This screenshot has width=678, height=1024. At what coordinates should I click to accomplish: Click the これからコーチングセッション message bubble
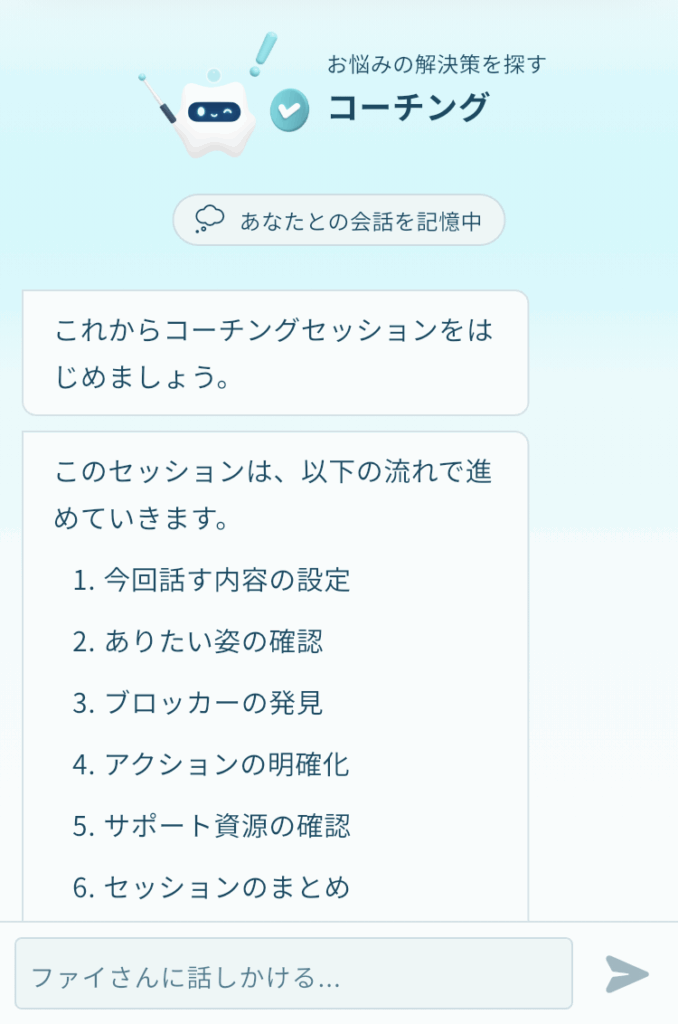coord(275,353)
